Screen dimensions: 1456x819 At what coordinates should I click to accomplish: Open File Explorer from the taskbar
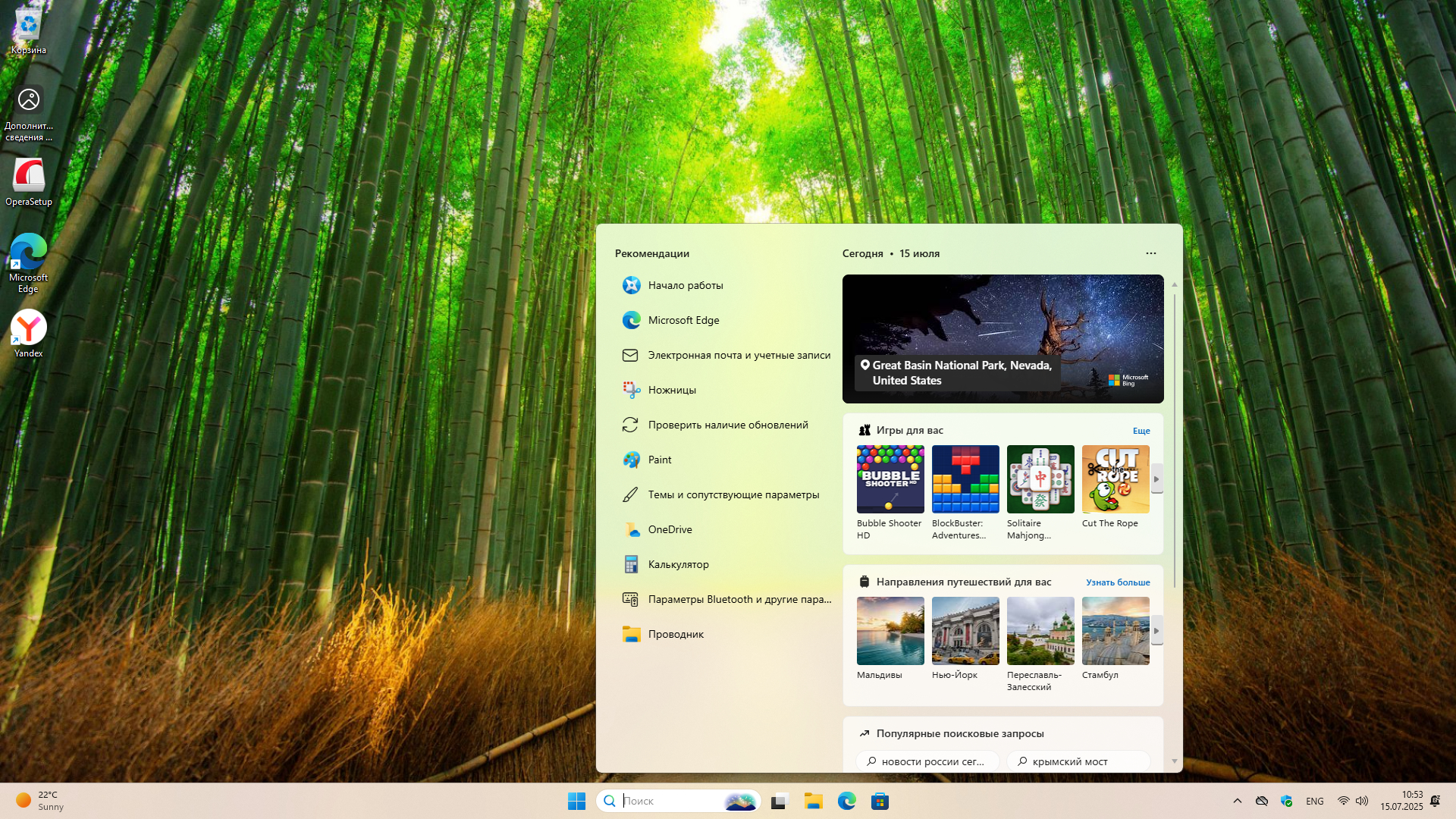814,802
